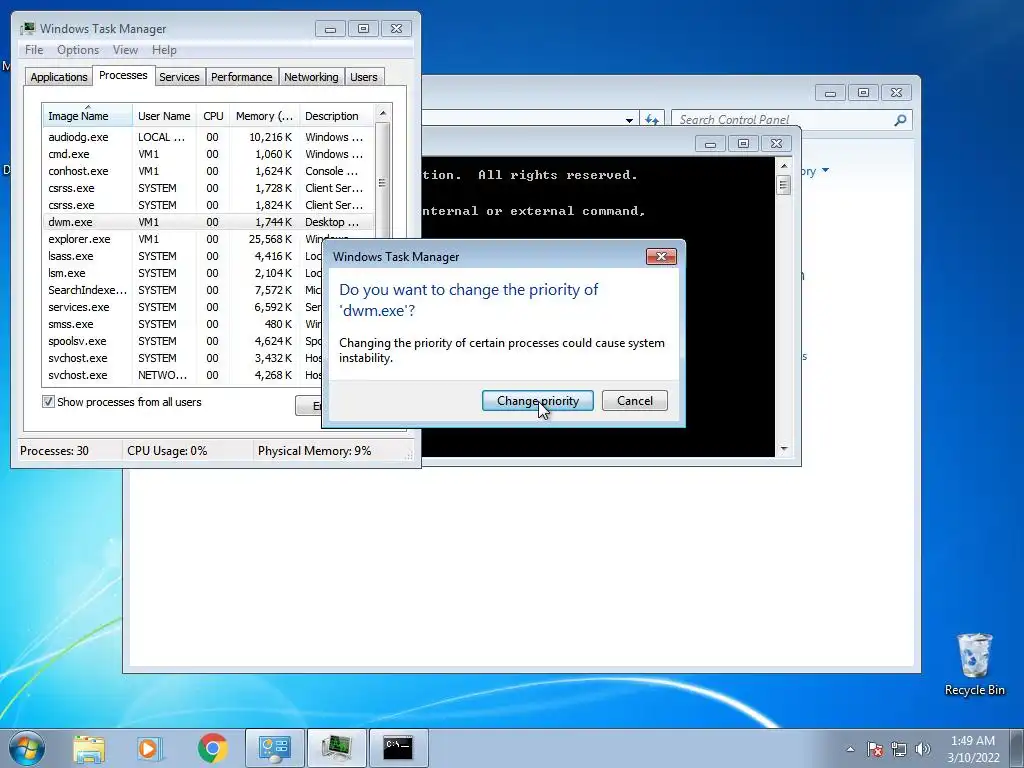Select the Processes tab
This screenshot has width=1024, height=768.
(123, 75)
